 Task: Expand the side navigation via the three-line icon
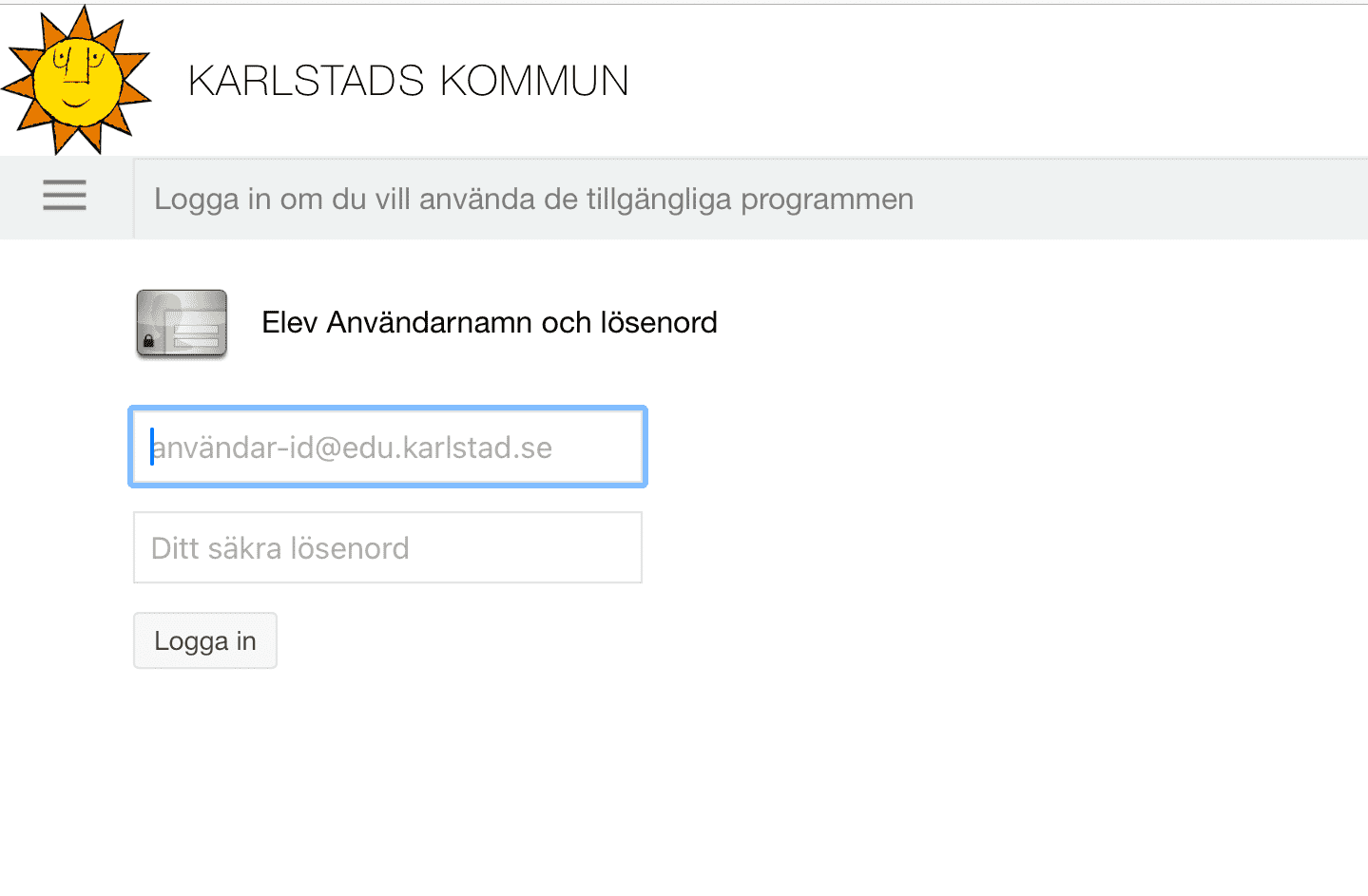(65, 196)
